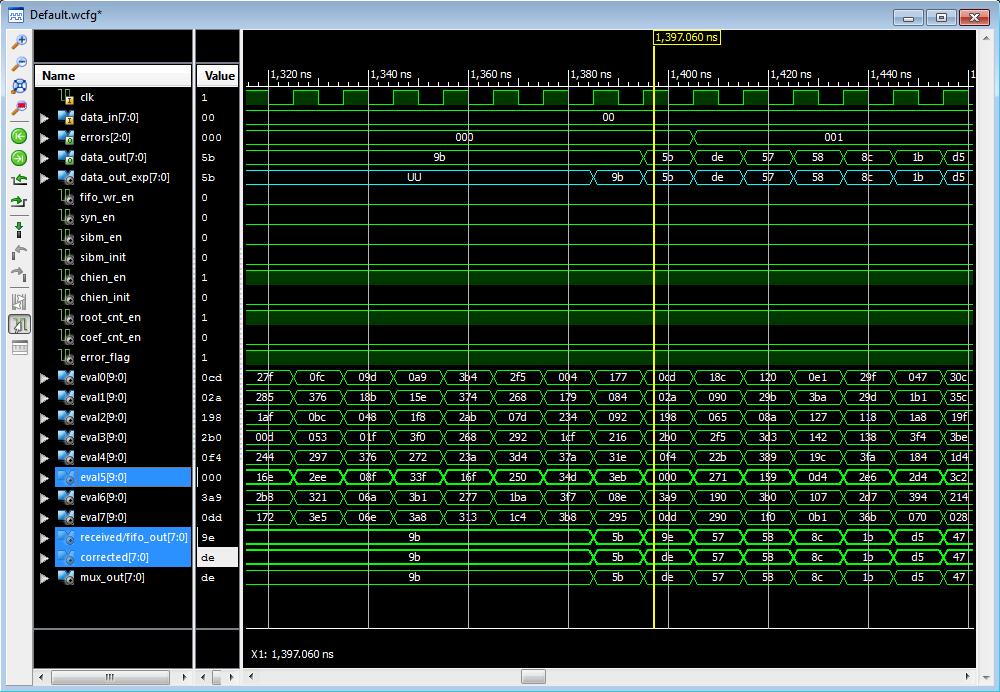Select the eval2[9:0] signal name

click(103, 417)
